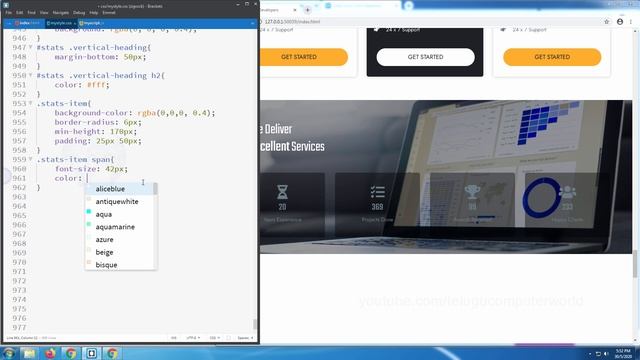Choose azure from color suggestions
The height and width of the screenshot is (360, 640).
[119, 240]
